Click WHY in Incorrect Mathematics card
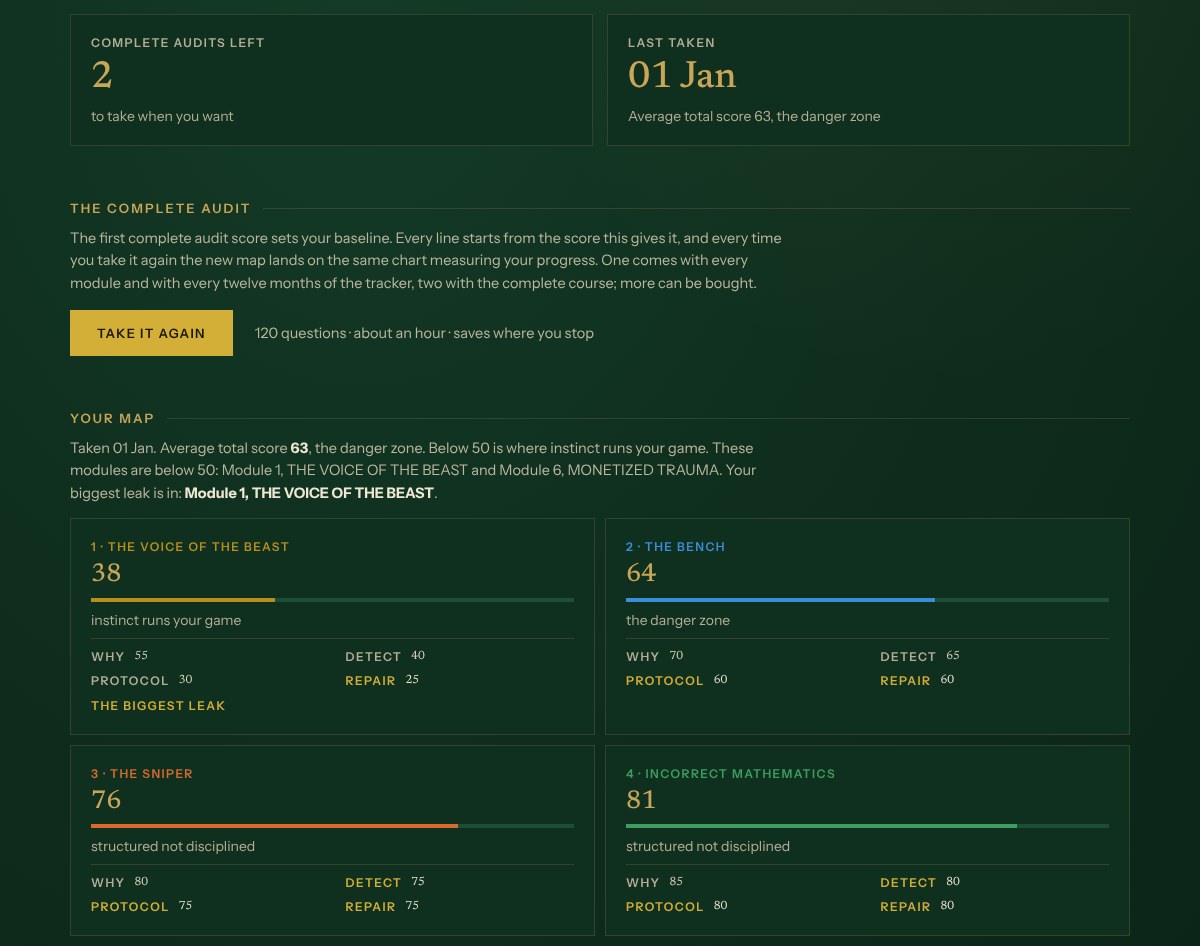The width and height of the screenshot is (1200, 946). coord(643,883)
